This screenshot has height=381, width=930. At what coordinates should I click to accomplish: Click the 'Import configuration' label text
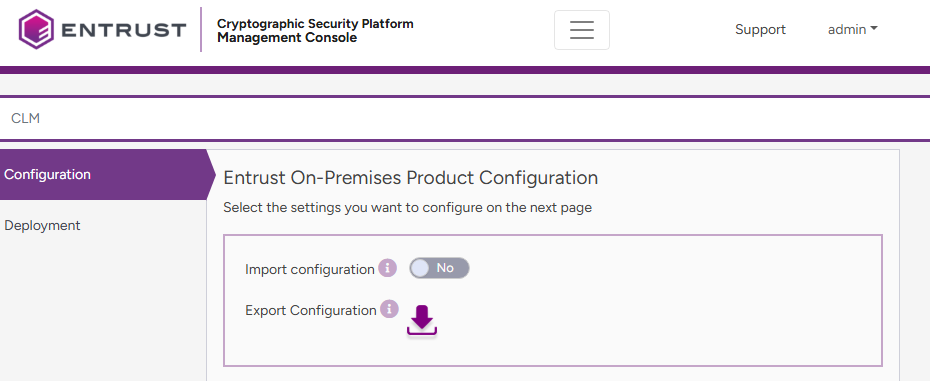(x=310, y=269)
